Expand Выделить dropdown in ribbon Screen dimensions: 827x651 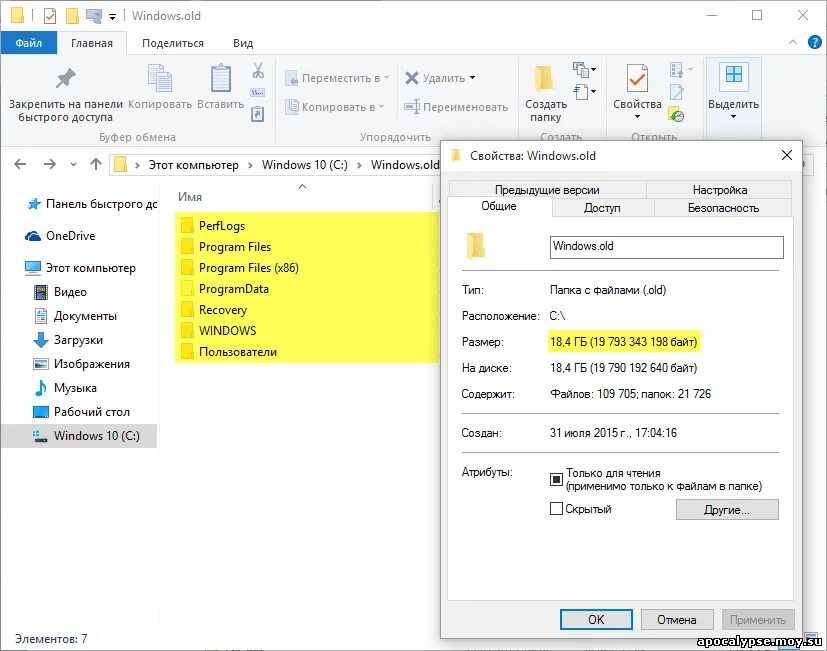733,117
